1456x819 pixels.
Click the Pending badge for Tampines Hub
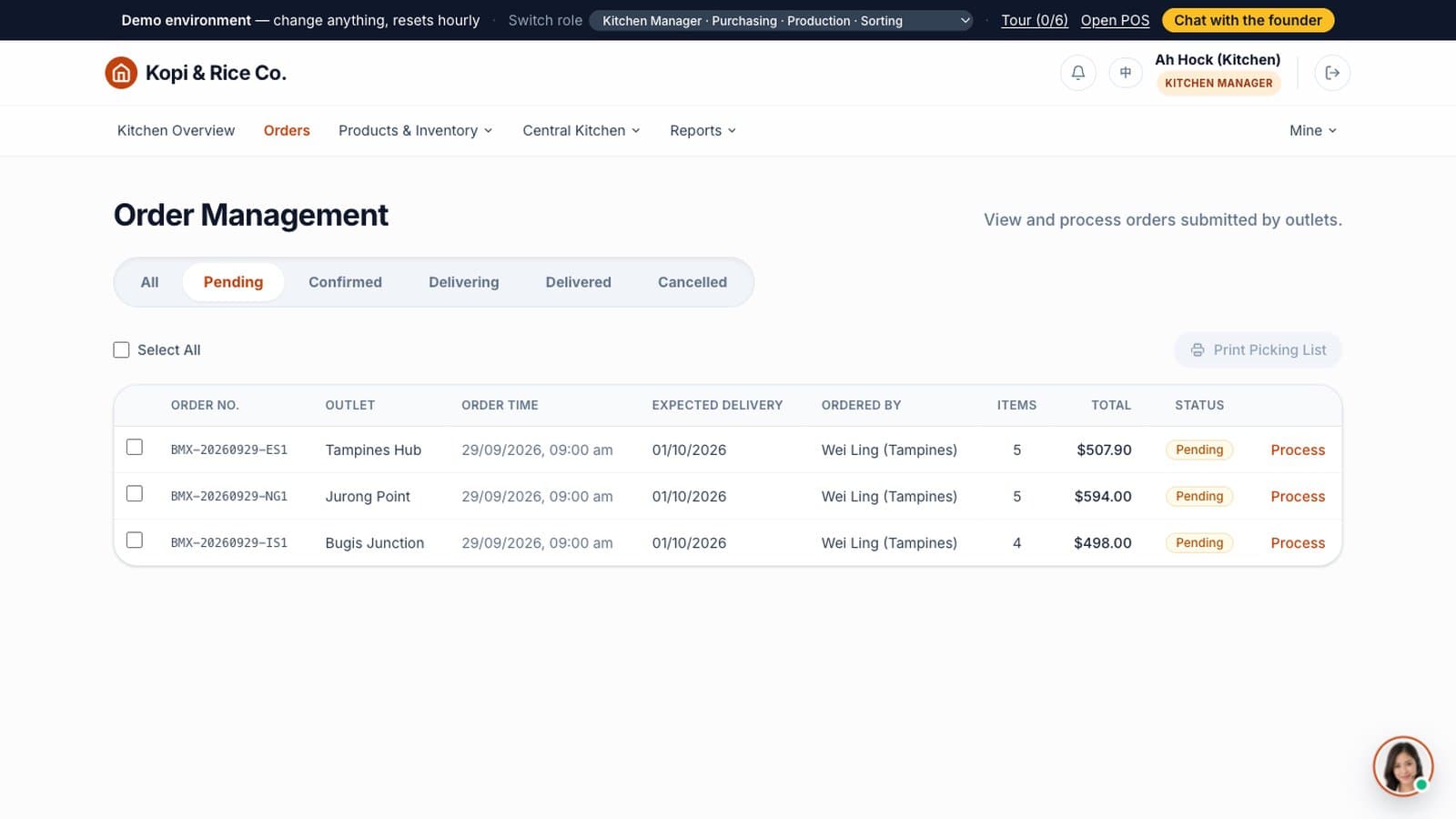click(x=1199, y=450)
